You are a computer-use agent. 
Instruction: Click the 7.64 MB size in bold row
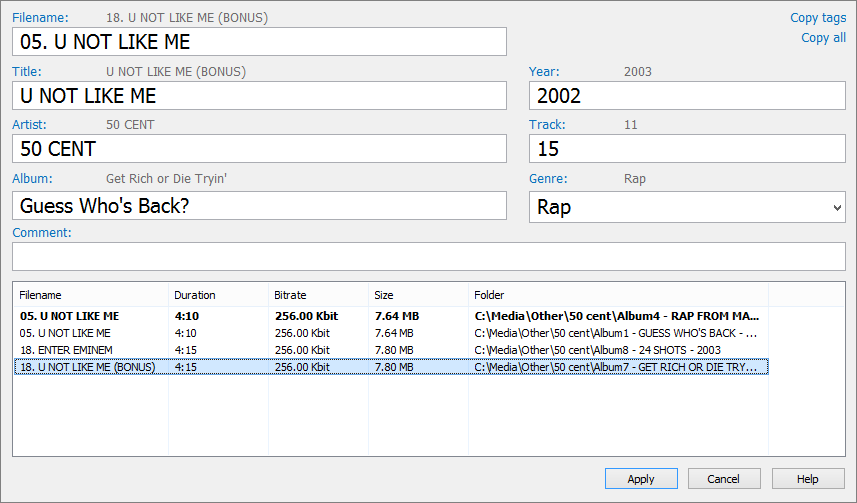coord(397,316)
